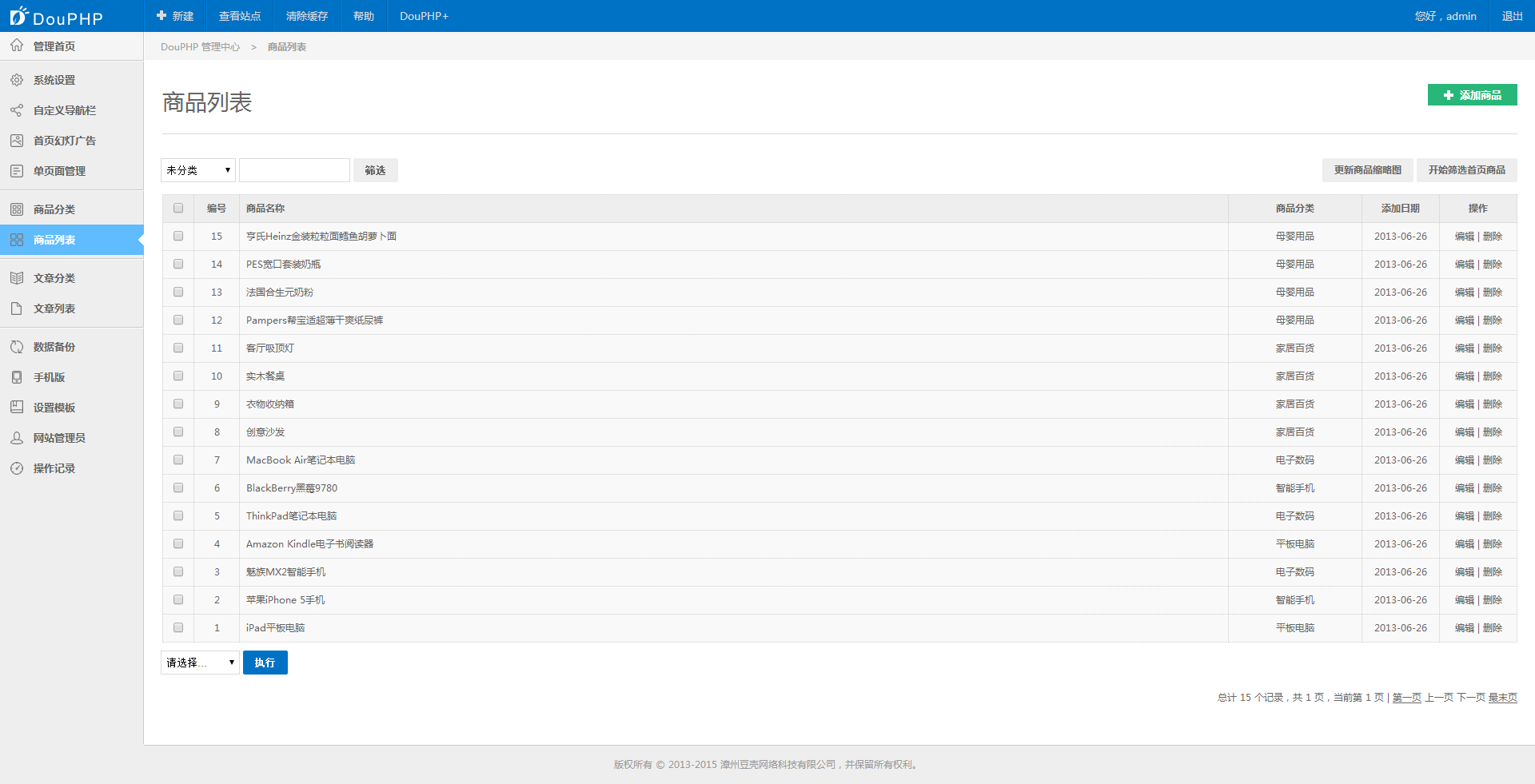Click the document icon for 文章列表
1535x784 pixels.
pyautogui.click(x=17, y=308)
